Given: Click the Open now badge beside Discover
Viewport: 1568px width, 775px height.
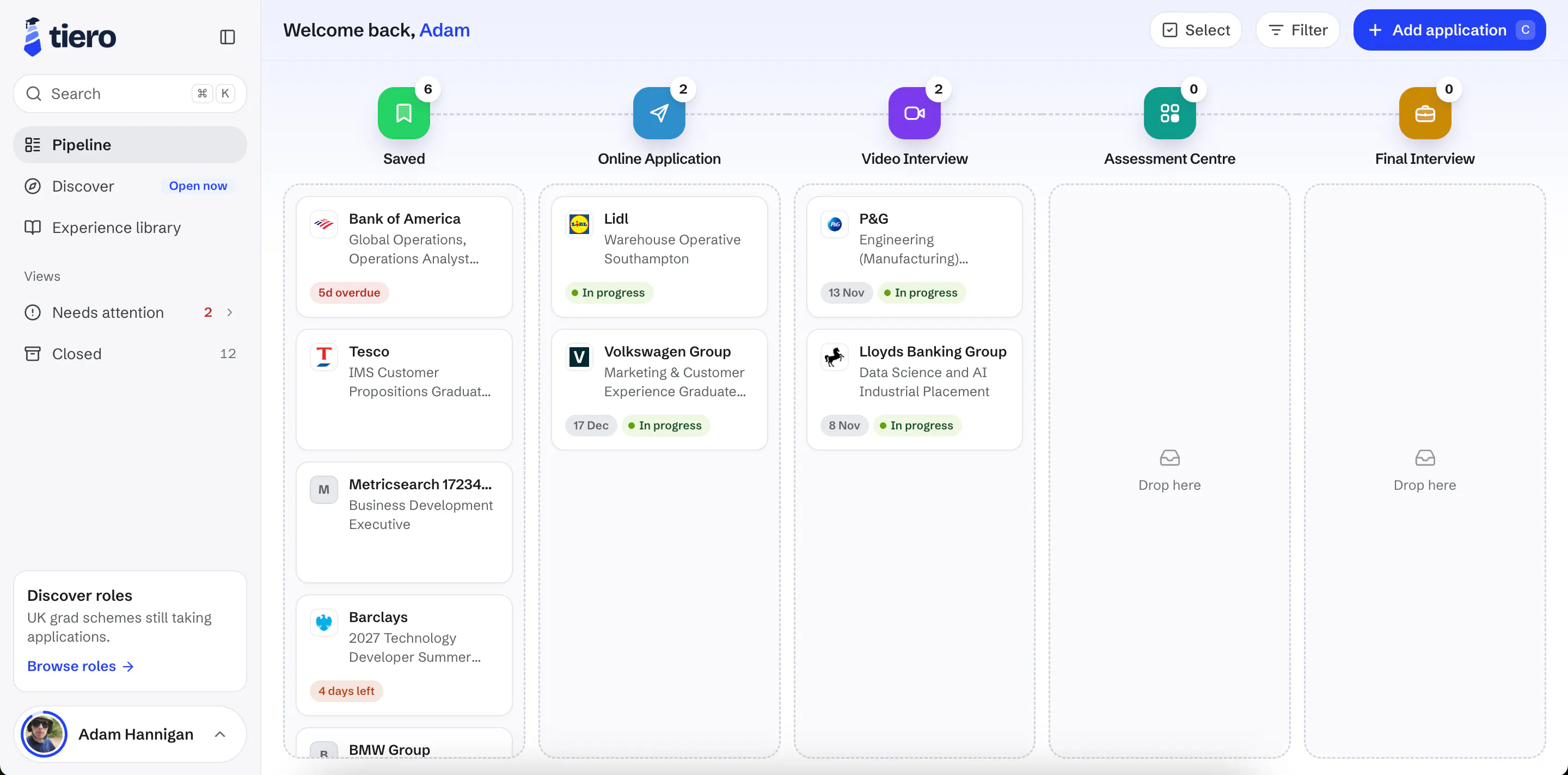Looking at the screenshot, I should pyautogui.click(x=198, y=186).
